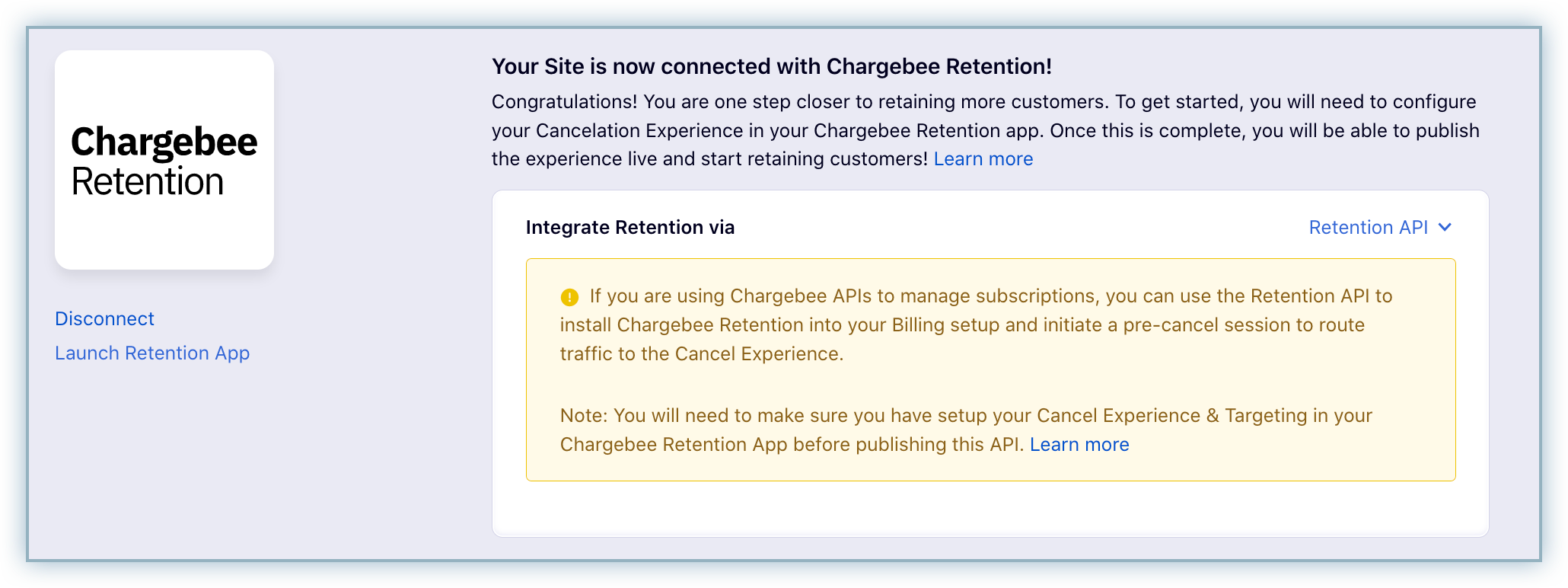Click the 'Congratulations!' intro paragraph
This screenshot has width=1568, height=588.
click(986, 130)
